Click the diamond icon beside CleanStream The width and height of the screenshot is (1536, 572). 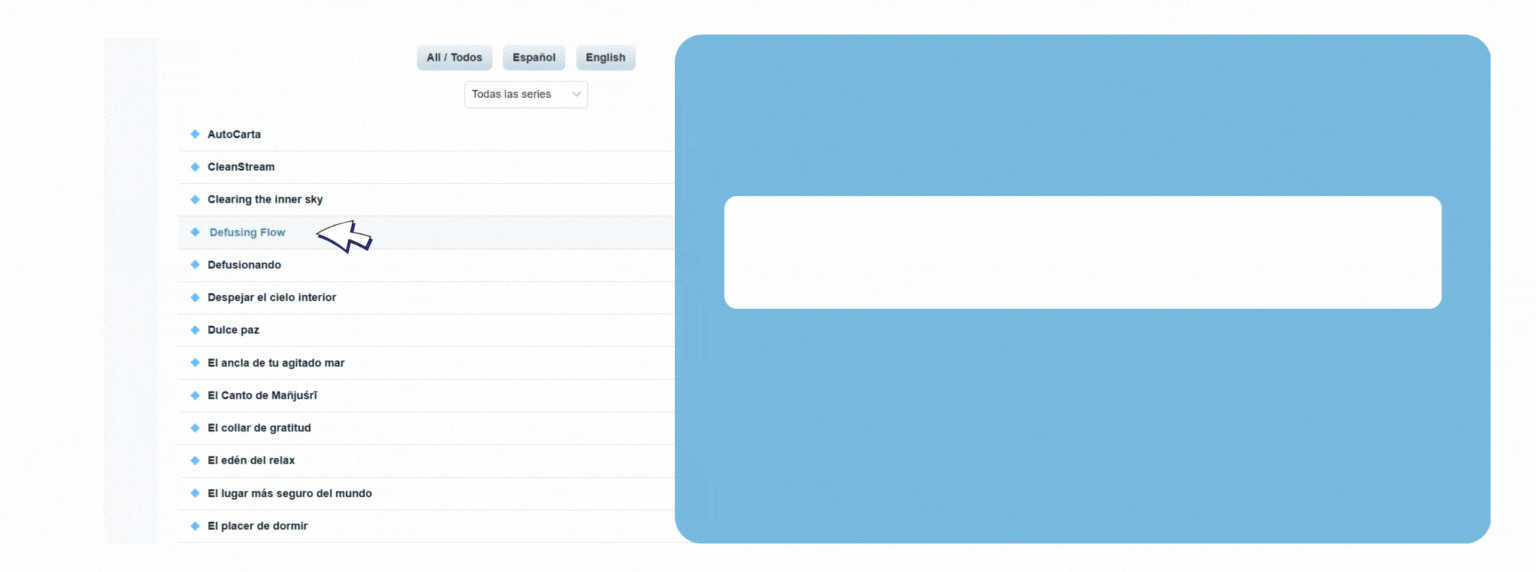pos(195,167)
